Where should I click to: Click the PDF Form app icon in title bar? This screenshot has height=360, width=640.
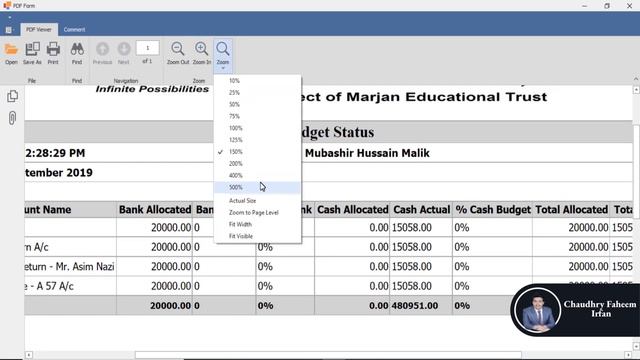click(7, 5)
